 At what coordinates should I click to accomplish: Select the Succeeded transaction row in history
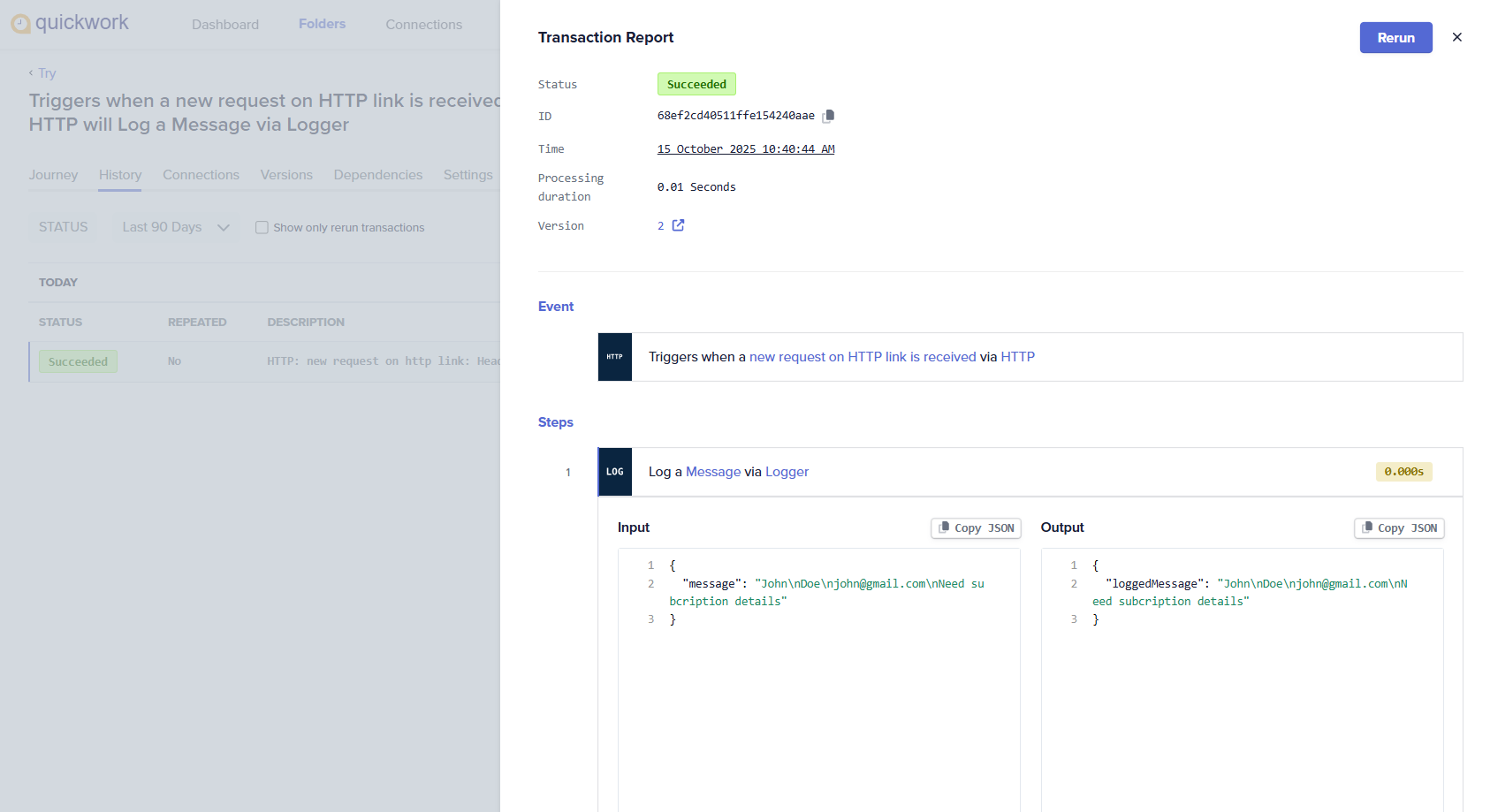pos(265,361)
